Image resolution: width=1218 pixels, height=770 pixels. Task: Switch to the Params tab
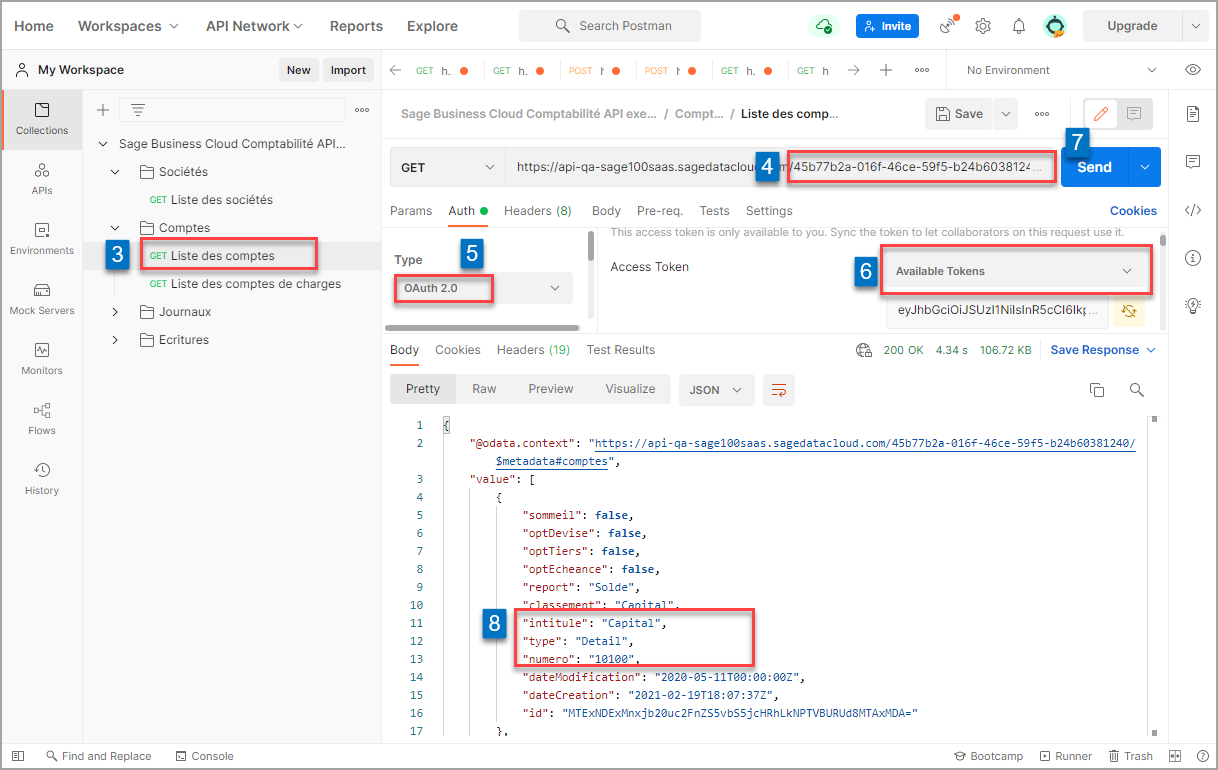411,211
